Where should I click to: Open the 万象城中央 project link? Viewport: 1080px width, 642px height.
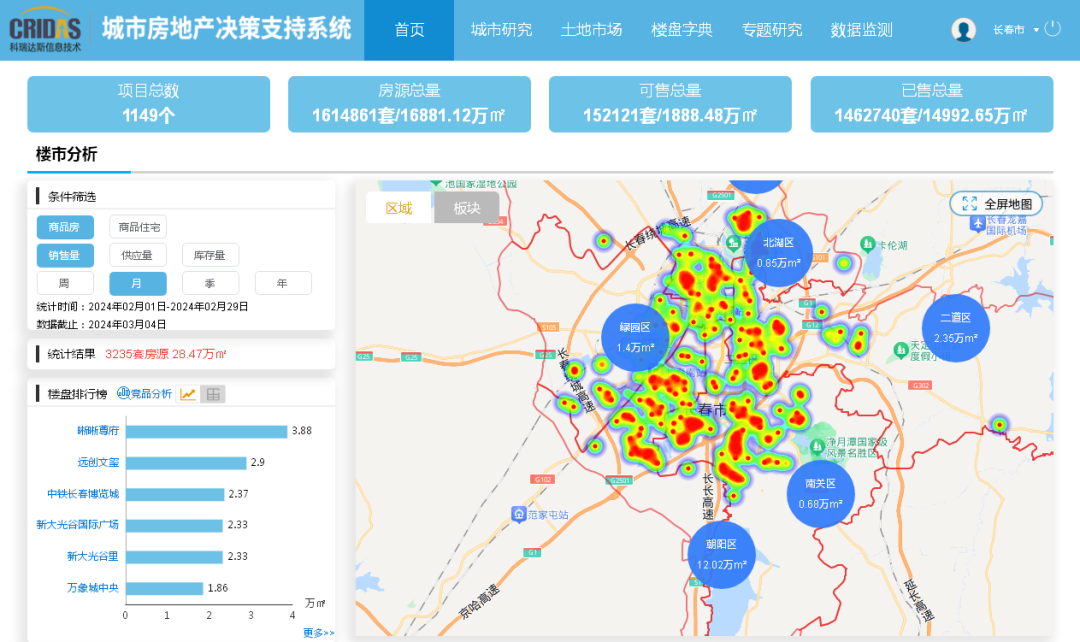coord(92,588)
